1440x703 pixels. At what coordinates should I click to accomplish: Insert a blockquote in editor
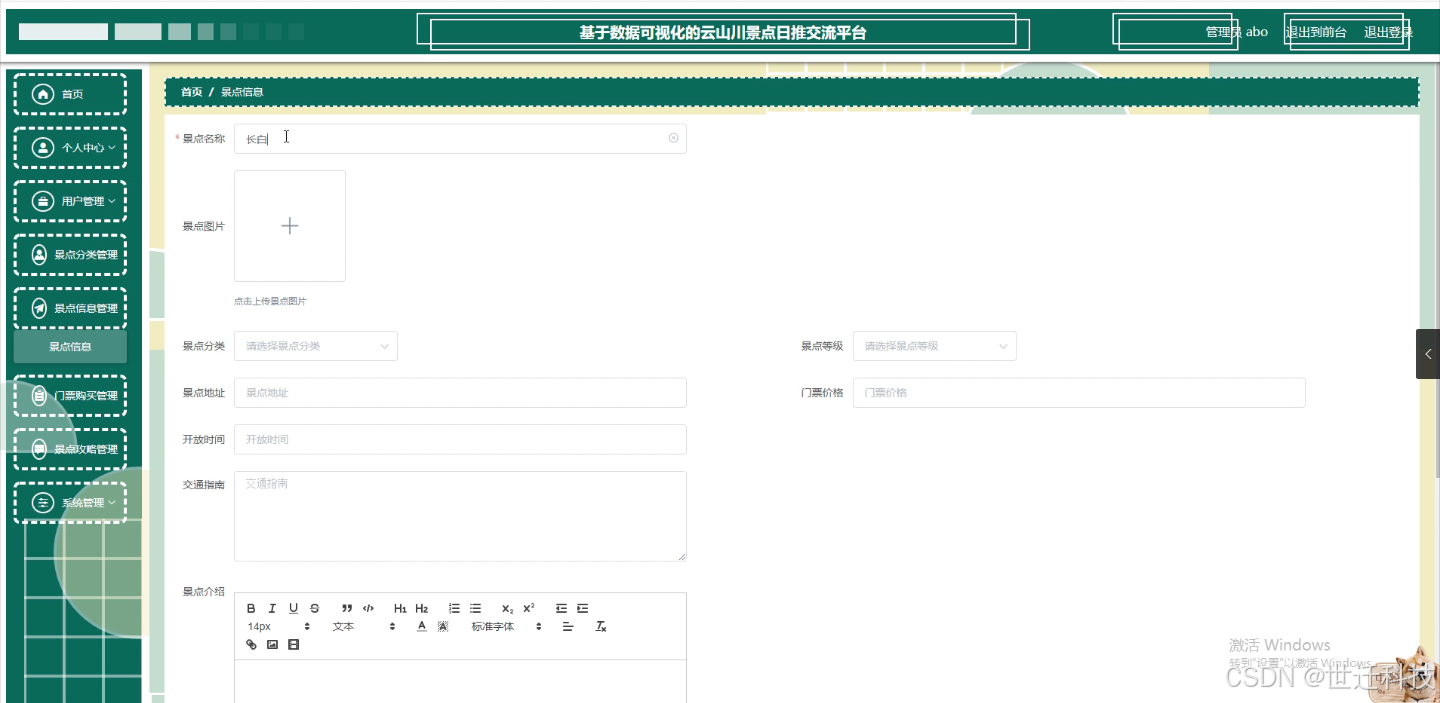point(347,608)
